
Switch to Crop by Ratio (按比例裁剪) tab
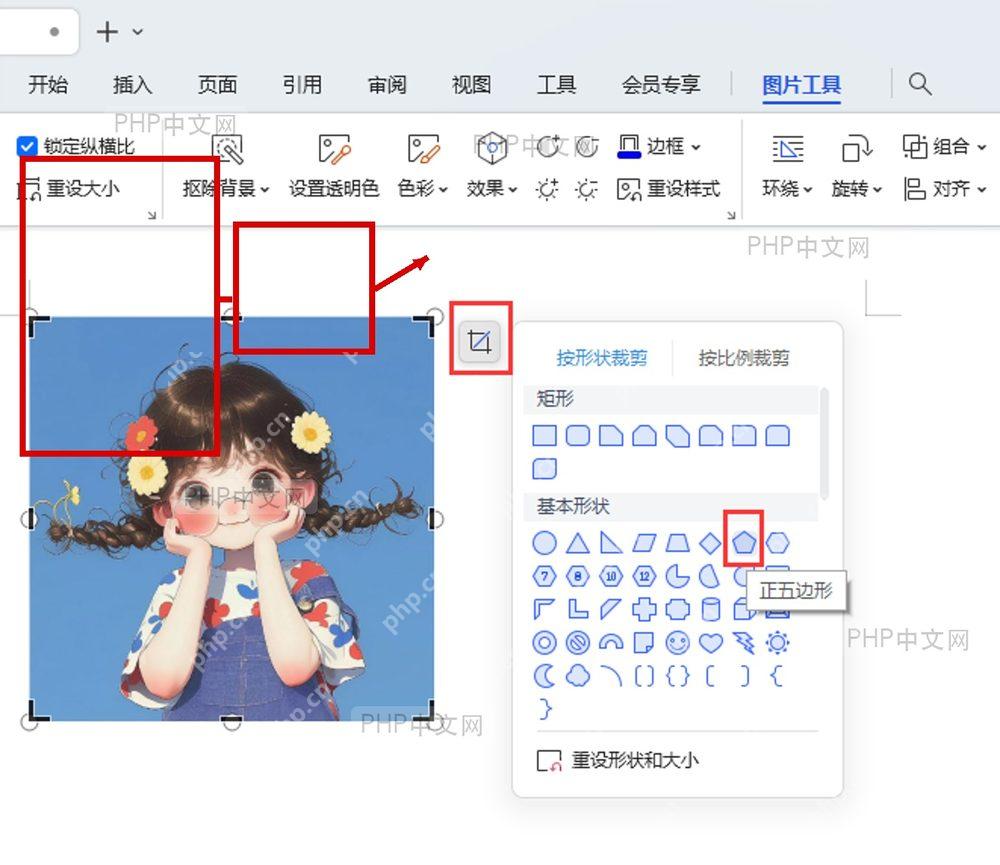pyautogui.click(x=744, y=358)
